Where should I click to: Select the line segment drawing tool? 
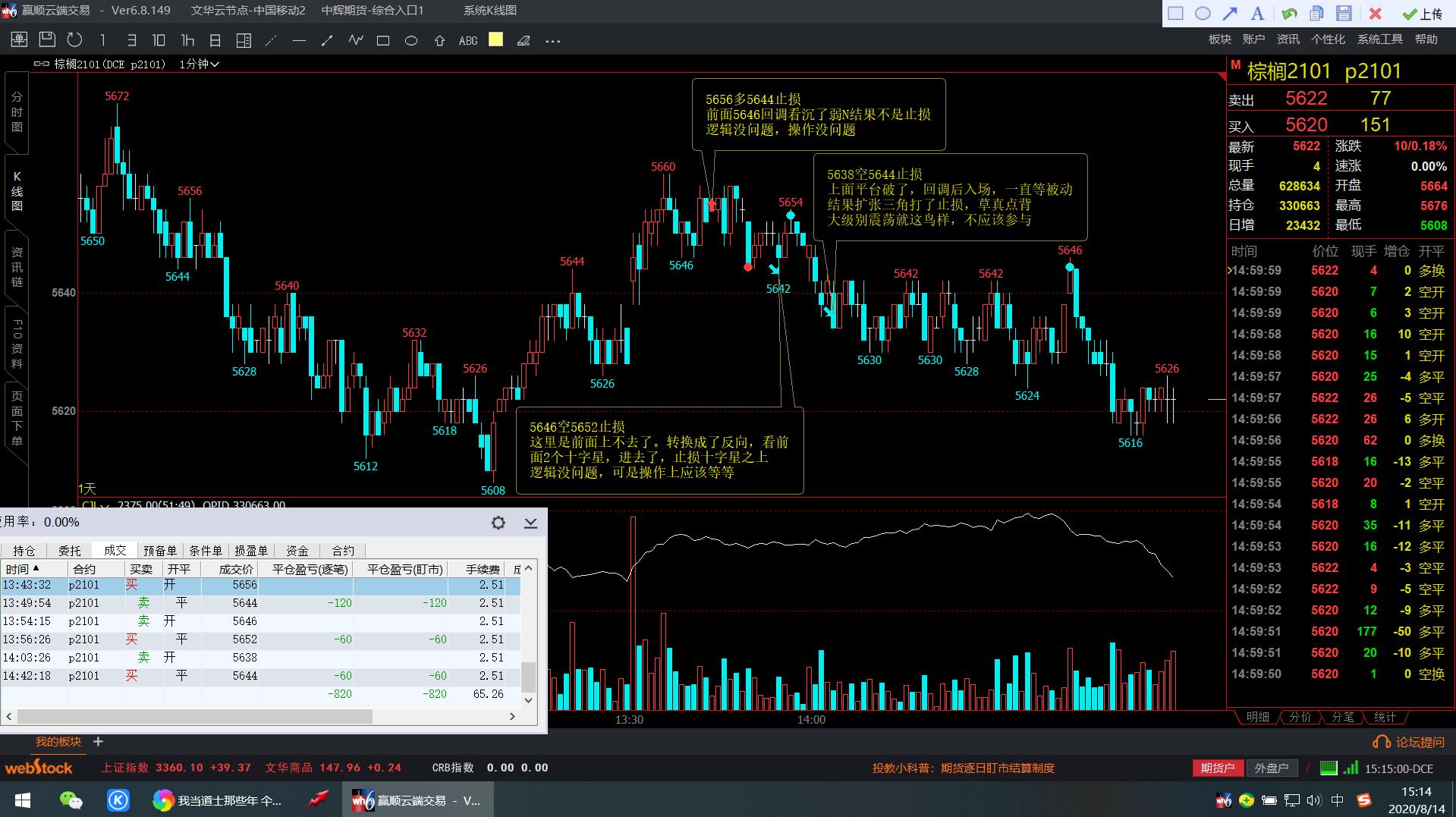pyautogui.click(x=327, y=41)
